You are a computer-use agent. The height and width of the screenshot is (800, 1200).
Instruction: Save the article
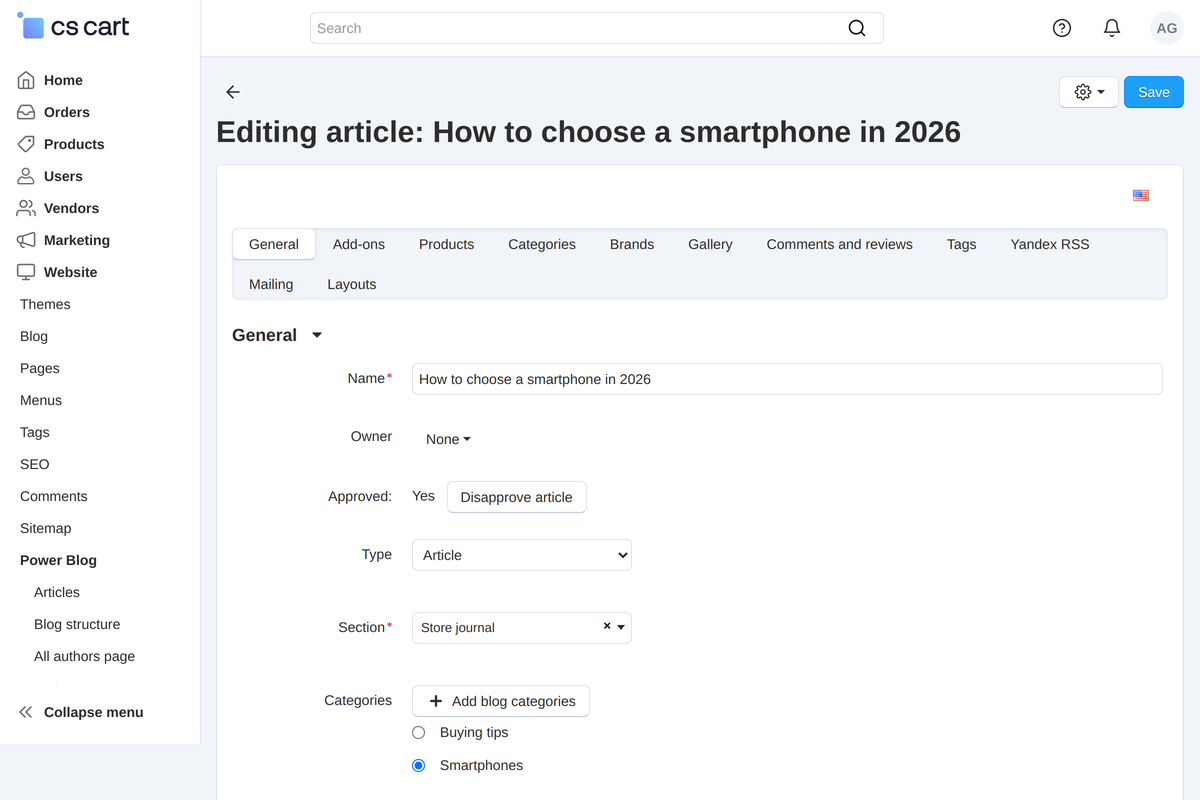[1153, 92]
